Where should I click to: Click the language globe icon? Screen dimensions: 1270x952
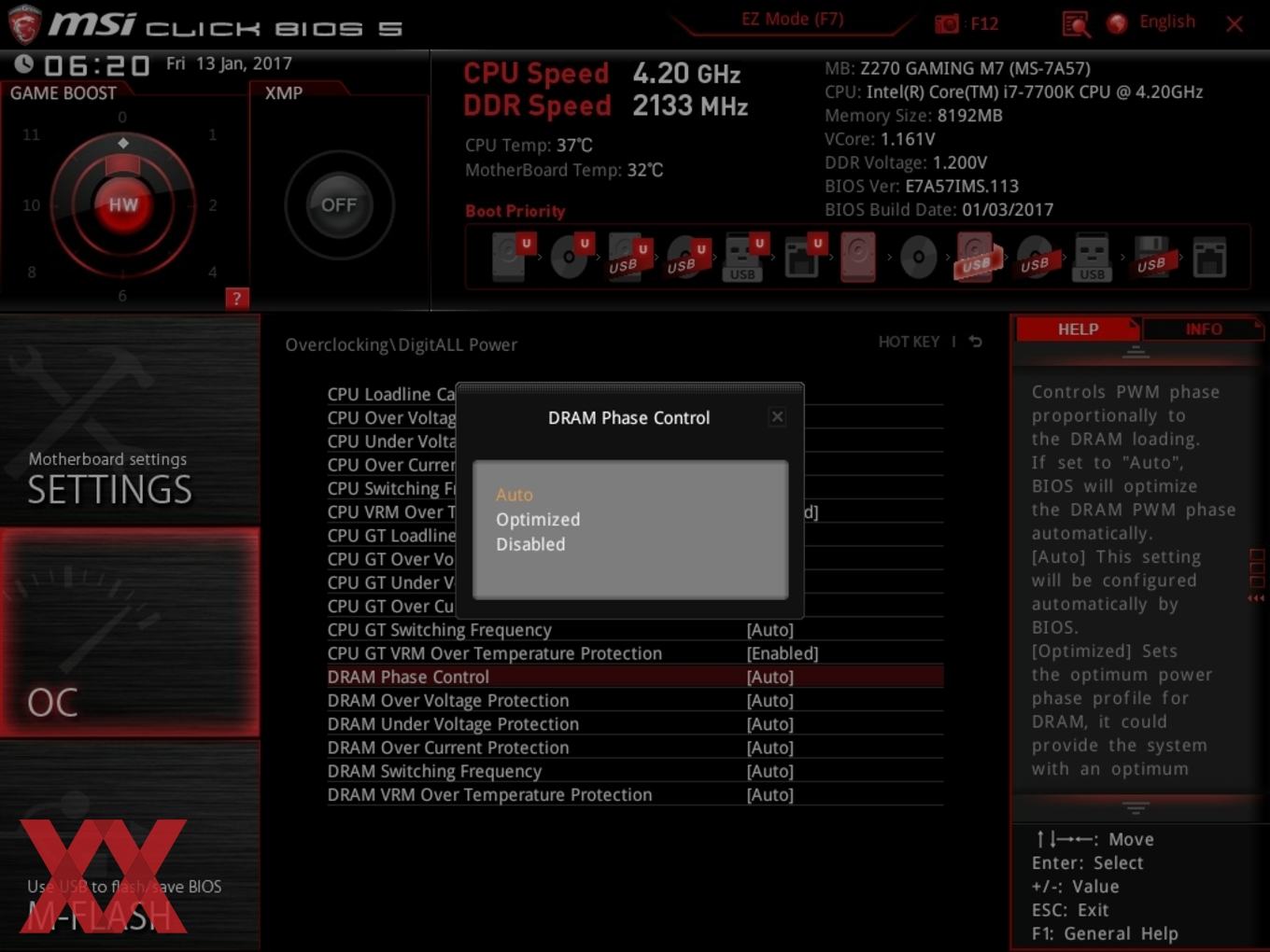[x=1117, y=23]
